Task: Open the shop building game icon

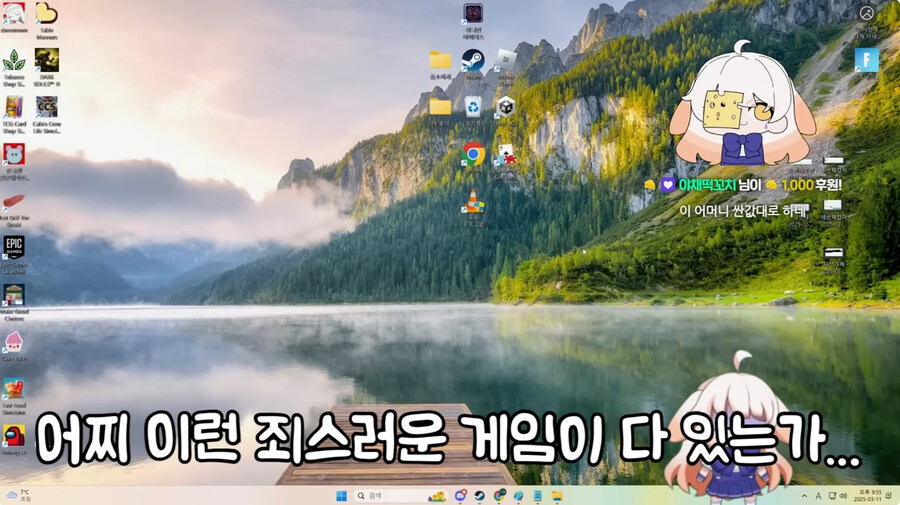Action: pyautogui.click(x=14, y=295)
